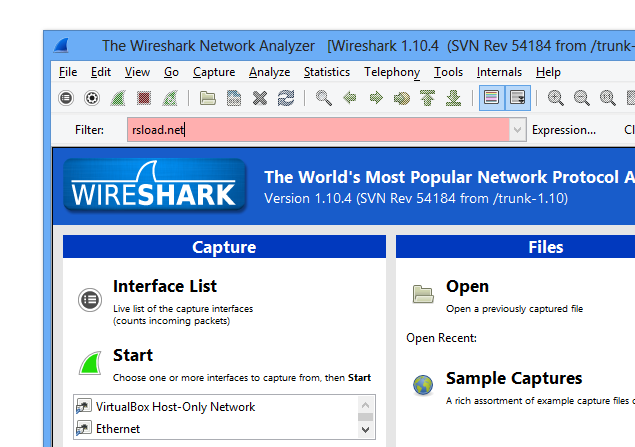The image size is (635, 447).
Task: Click the Open folder icon in Files
Action: click(423, 294)
